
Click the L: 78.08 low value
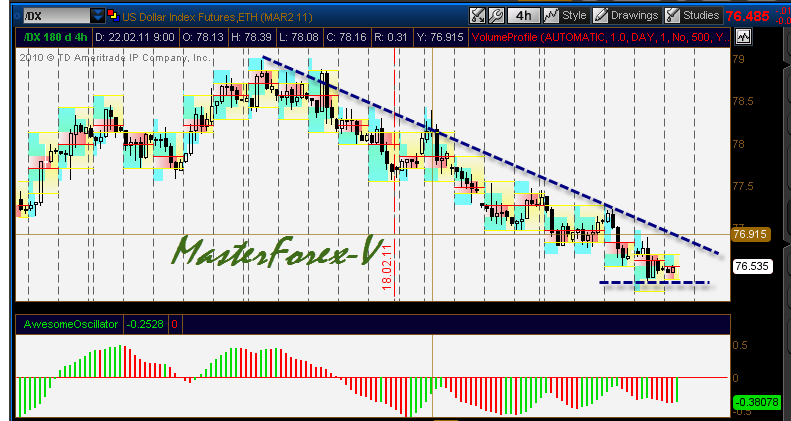(x=299, y=37)
